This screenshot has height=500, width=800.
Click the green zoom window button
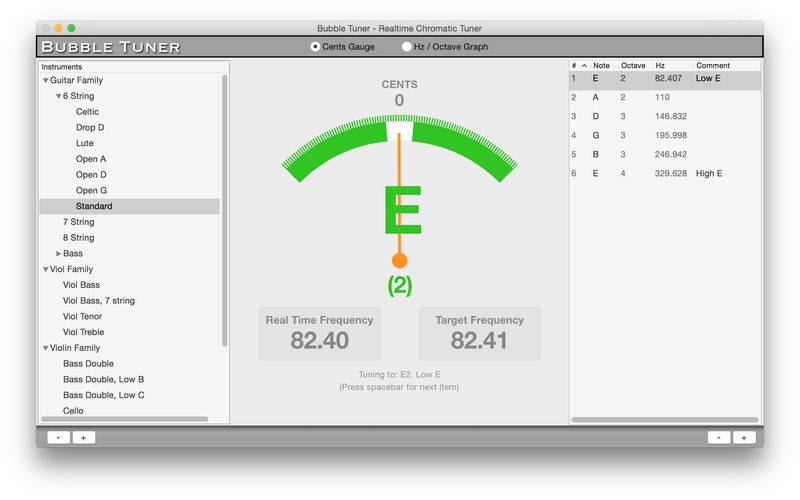[x=71, y=28]
